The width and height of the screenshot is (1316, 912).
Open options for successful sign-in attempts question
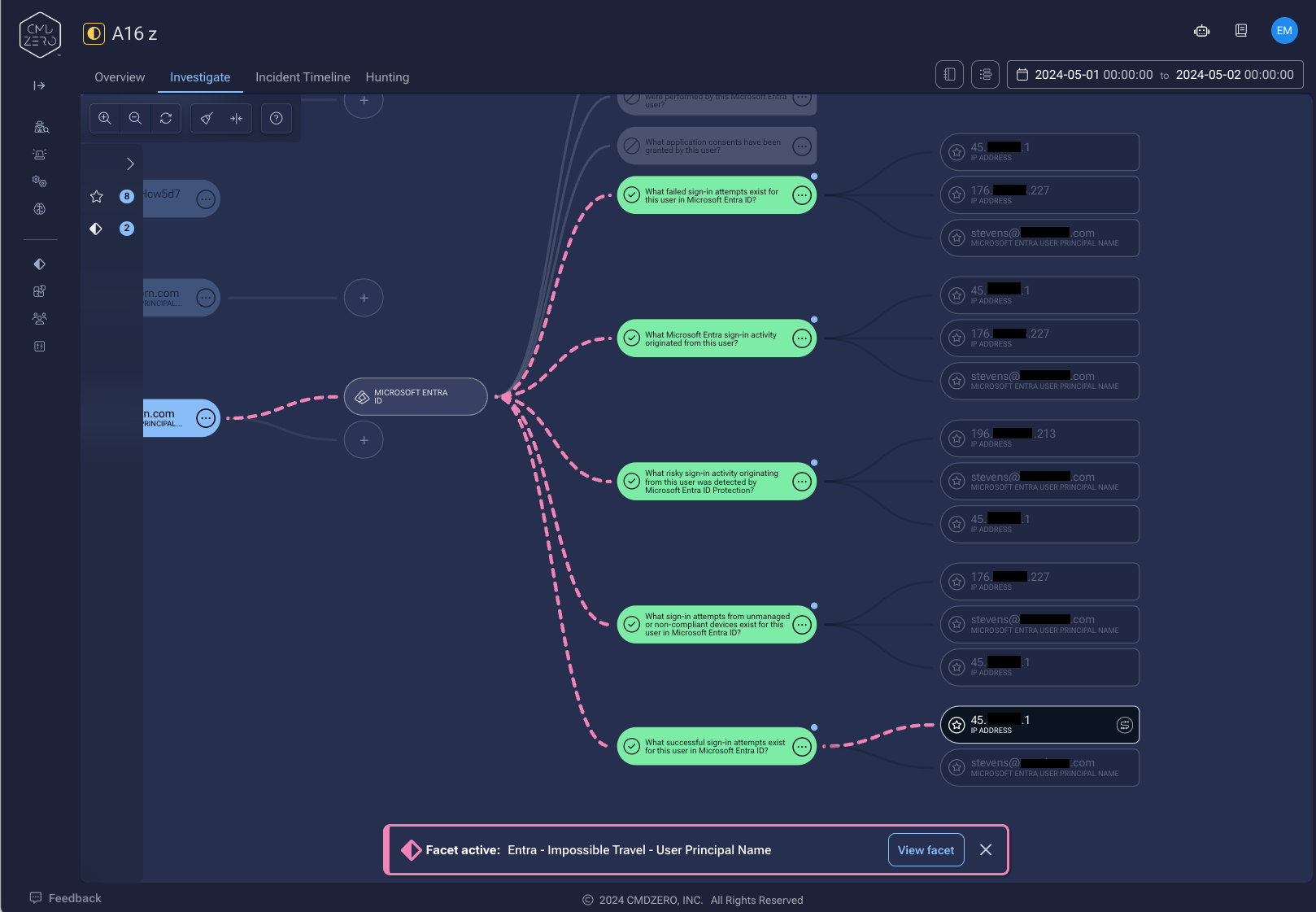coord(802,747)
